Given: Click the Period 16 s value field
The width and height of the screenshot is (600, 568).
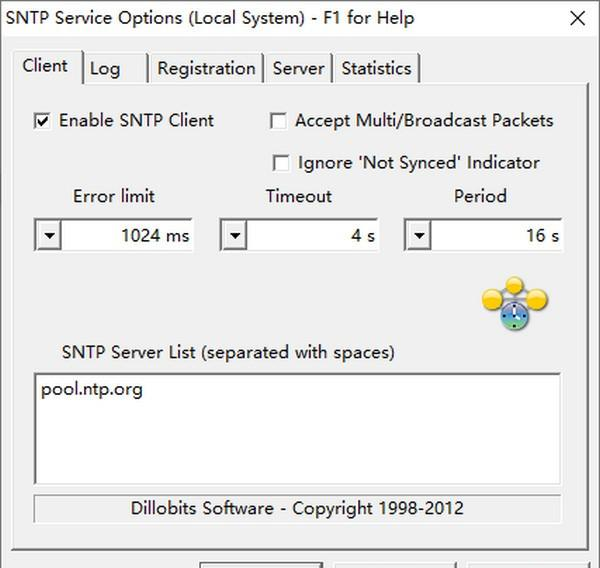Looking at the screenshot, I should (x=497, y=236).
